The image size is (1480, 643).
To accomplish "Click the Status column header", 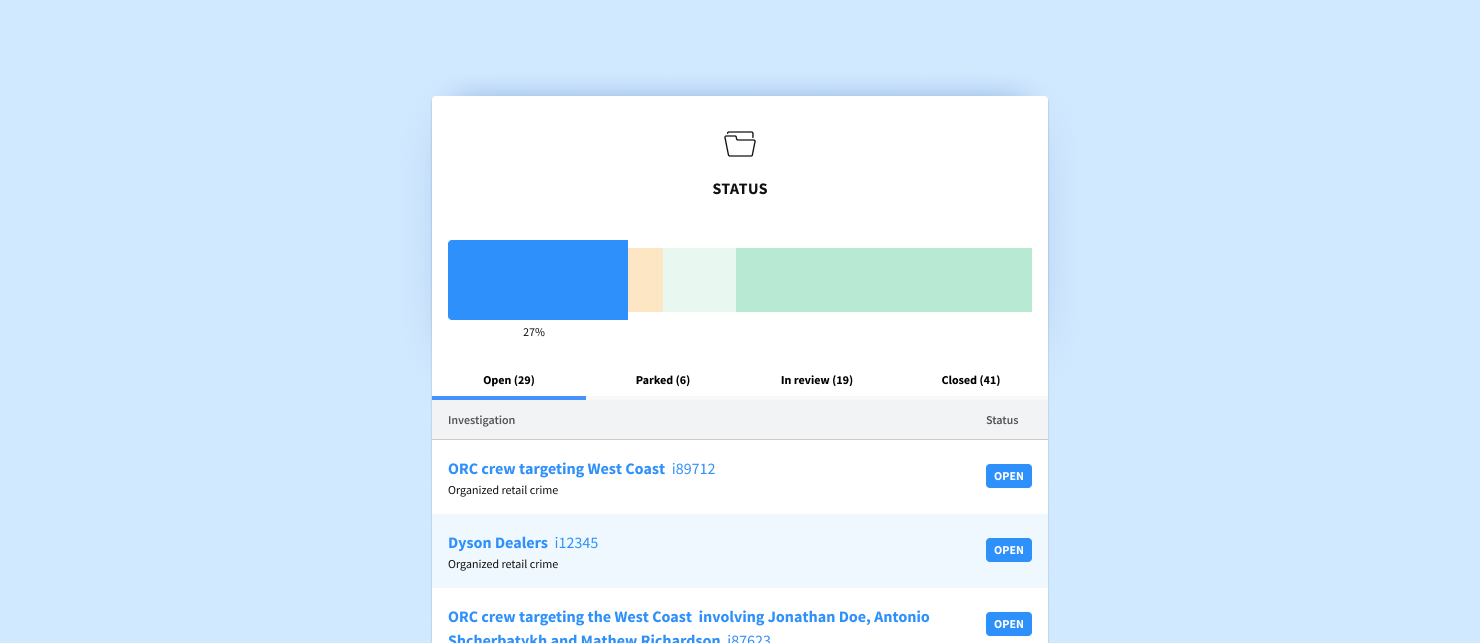I will click(1002, 420).
